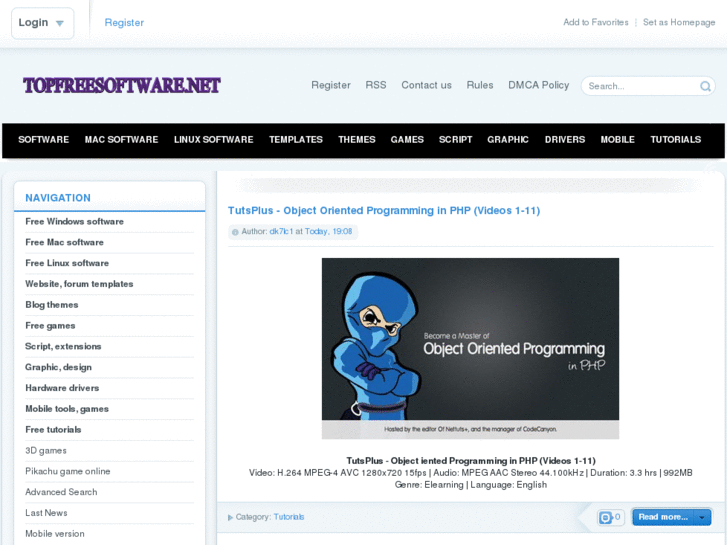Click the search magnifier icon
This screenshot has height=545, width=727.
705,86
